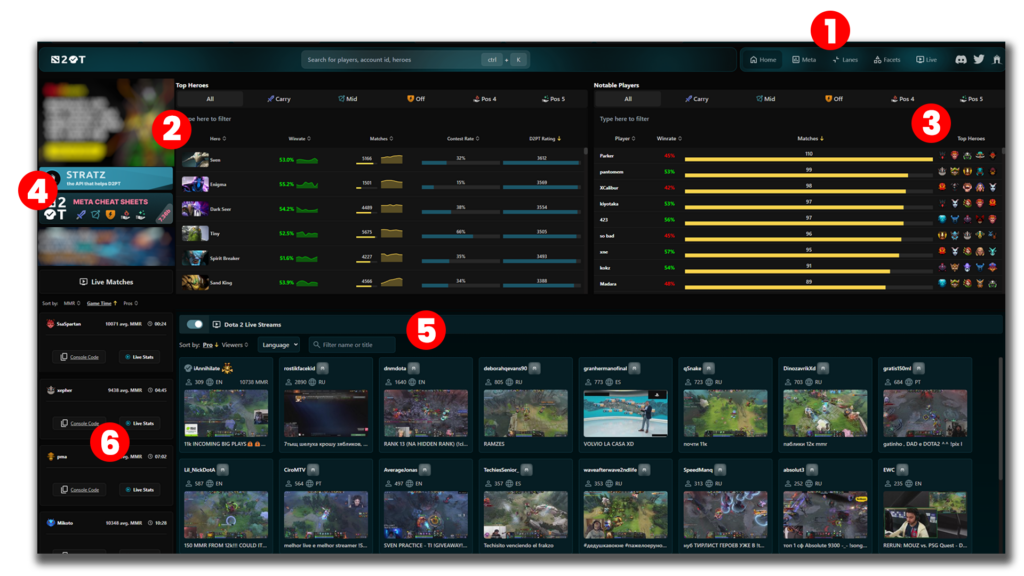Open the Language dropdown
The height and width of the screenshot is (576, 1024).
[x=279, y=345]
